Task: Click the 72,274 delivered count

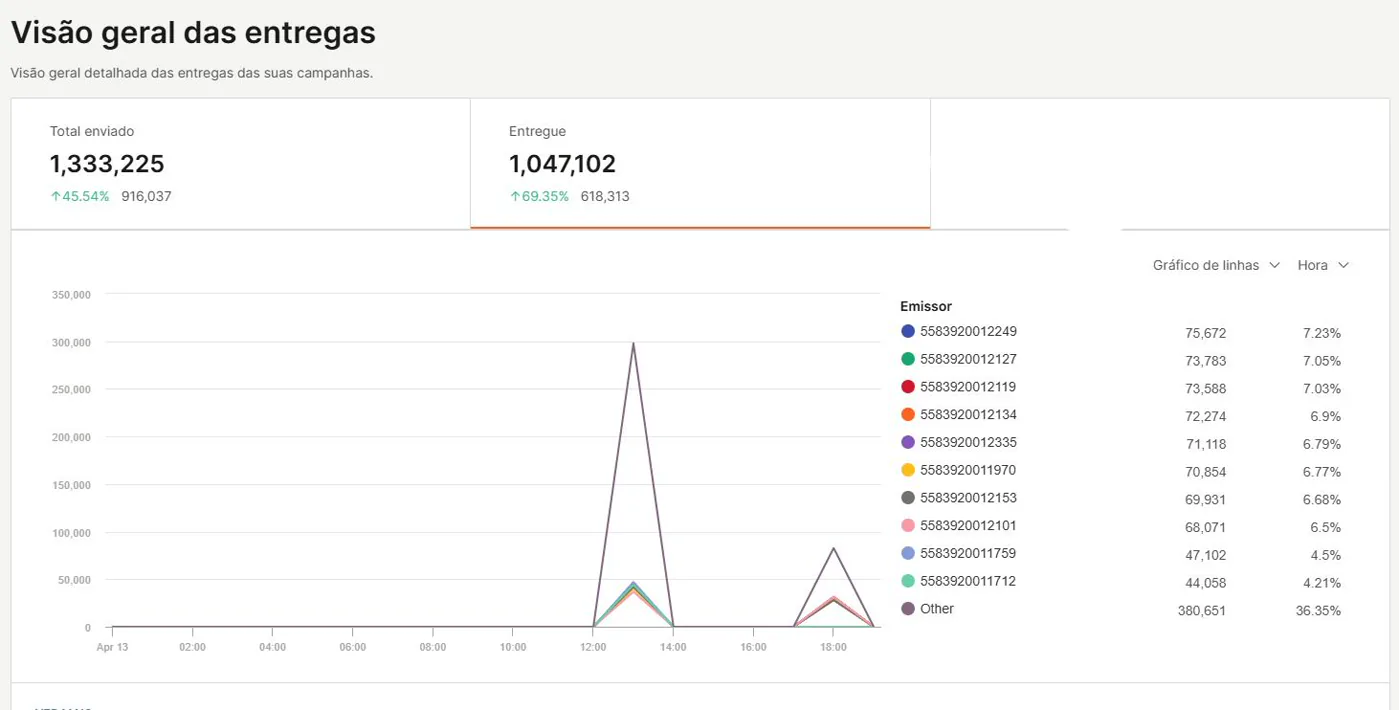Action: pos(1206,416)
